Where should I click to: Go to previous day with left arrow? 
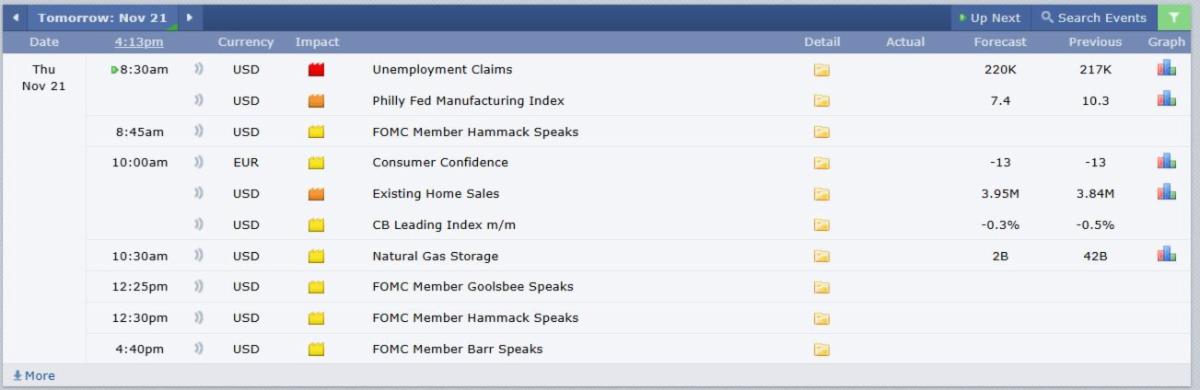tap(15, 18)
